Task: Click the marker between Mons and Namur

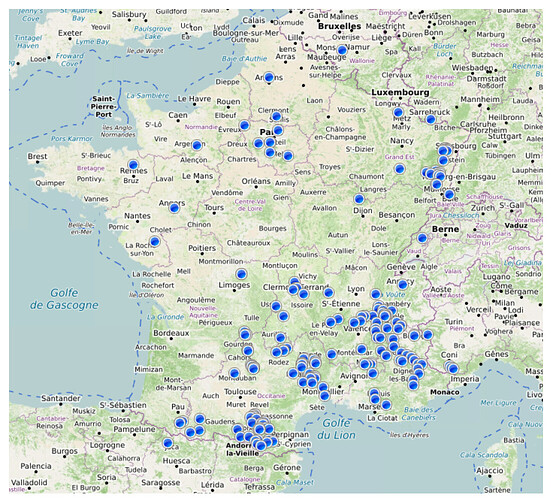Action: coord(342,50)
